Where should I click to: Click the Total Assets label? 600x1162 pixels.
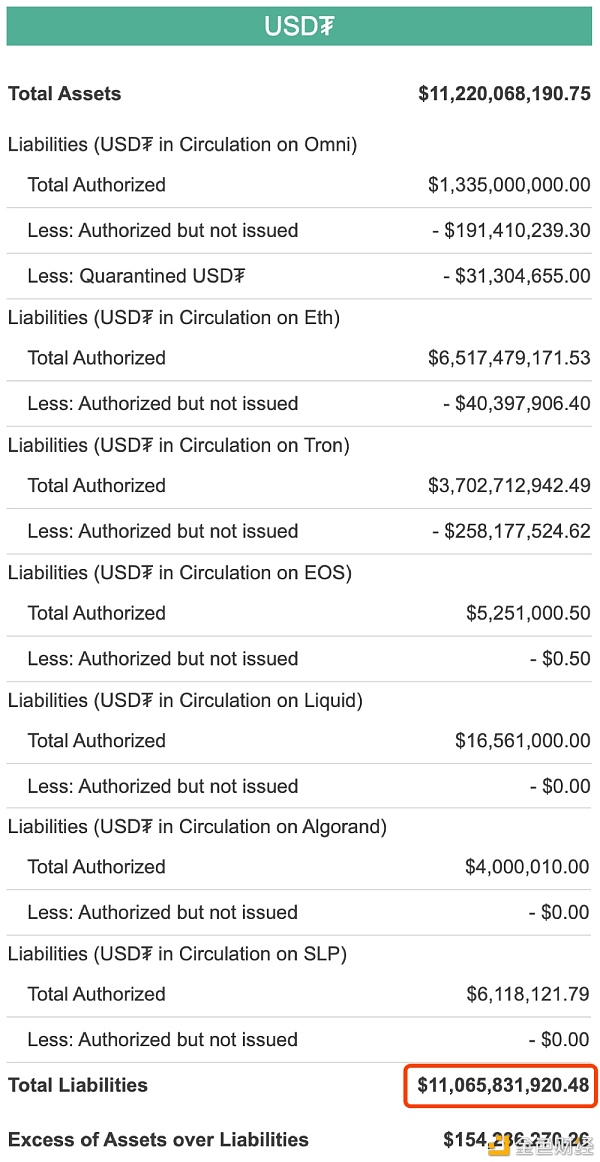click(x=64, y=94)
